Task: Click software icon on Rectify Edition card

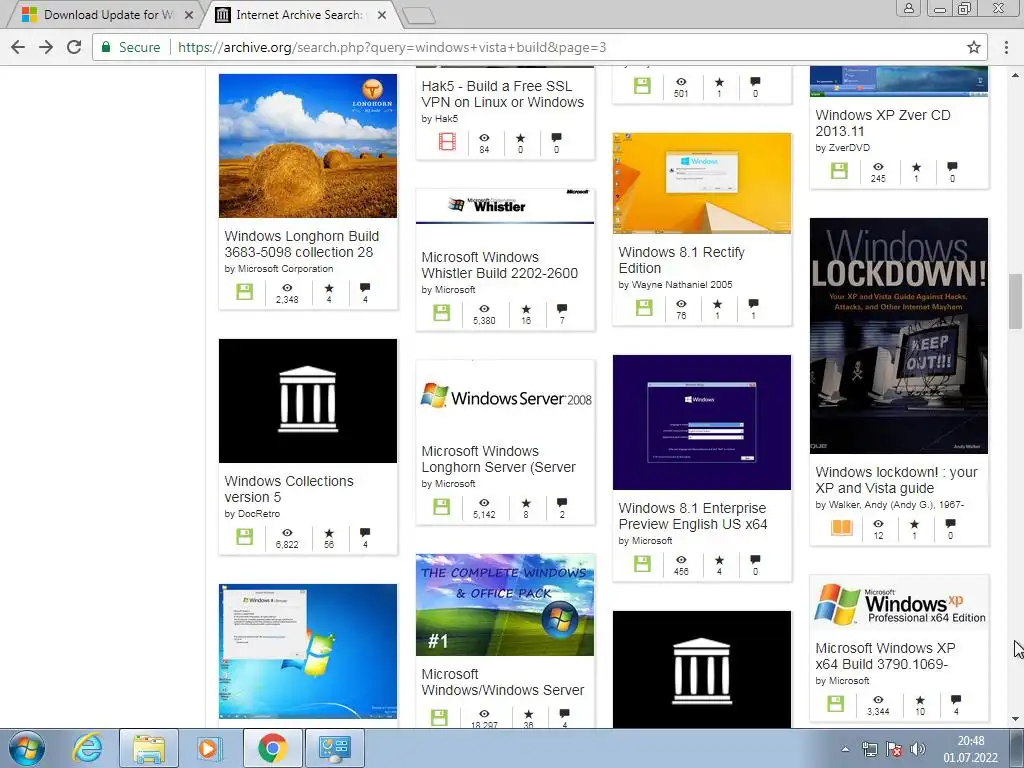Action: click(644, 308)
